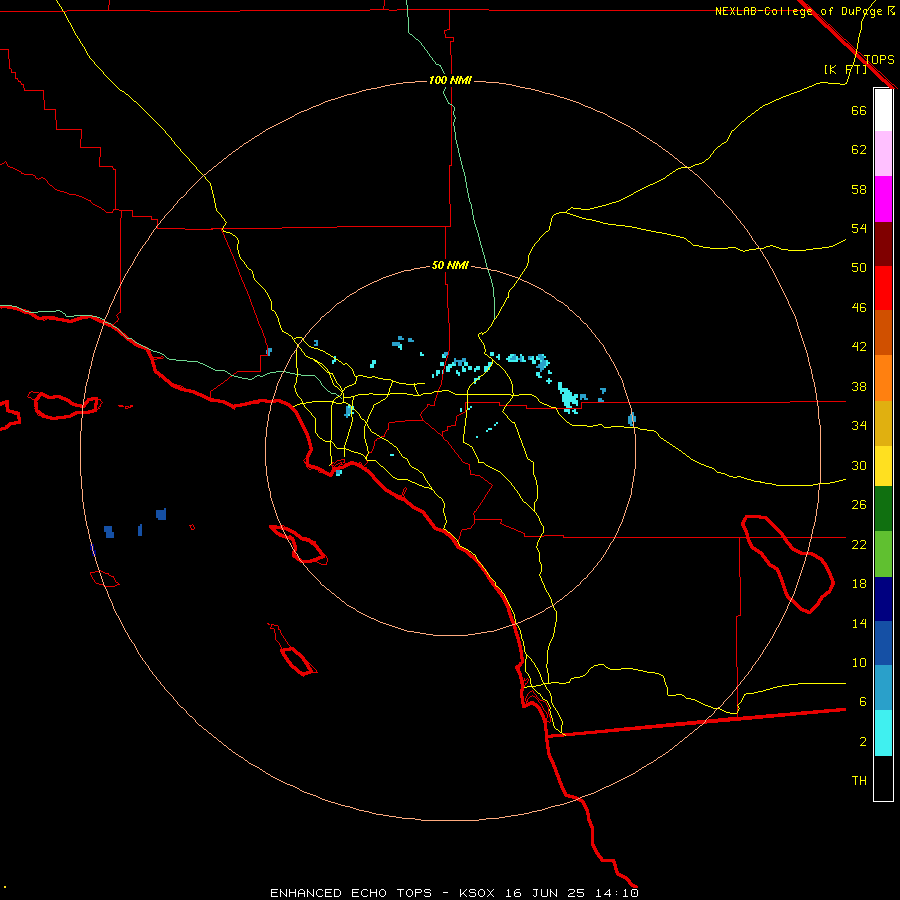
Task: Click legend value 18
Action: [x=859, y=584]
